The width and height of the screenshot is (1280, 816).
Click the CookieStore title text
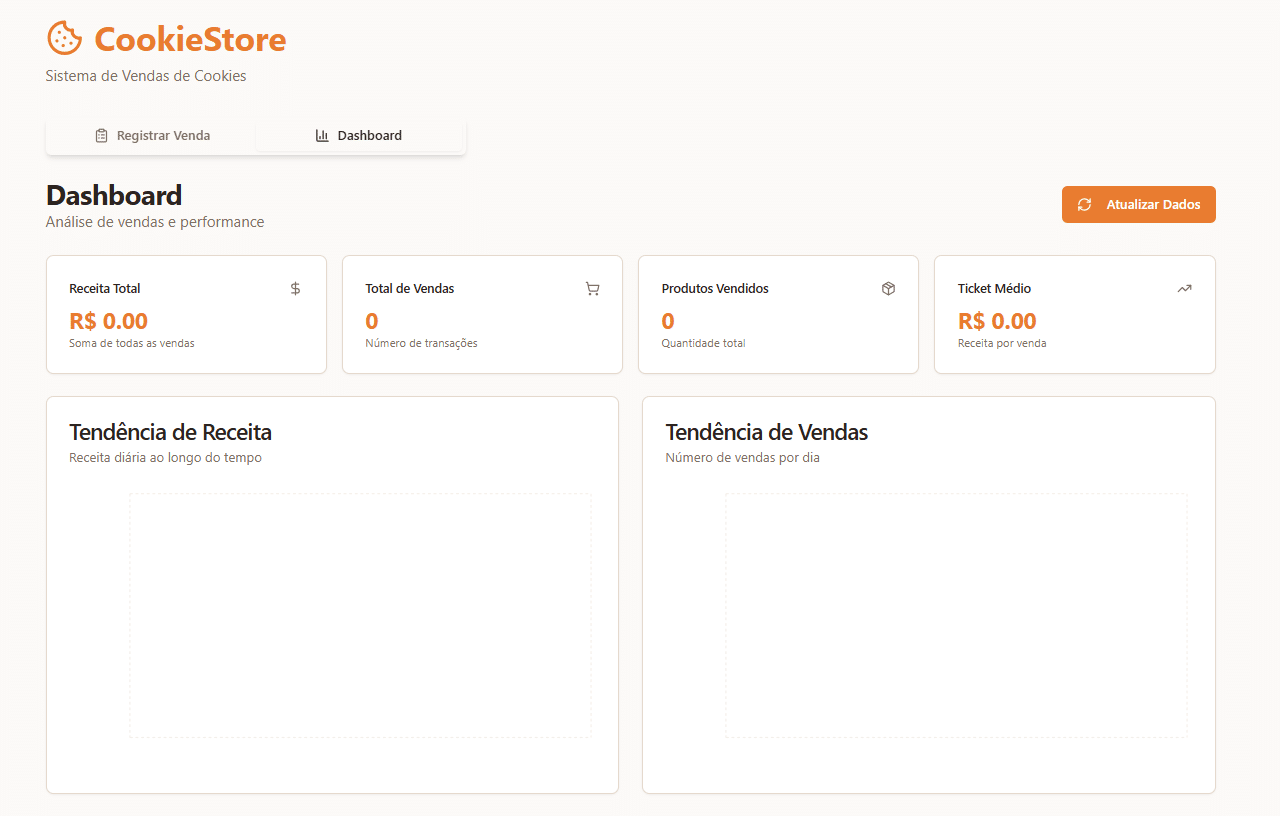[x=190, y=39]
